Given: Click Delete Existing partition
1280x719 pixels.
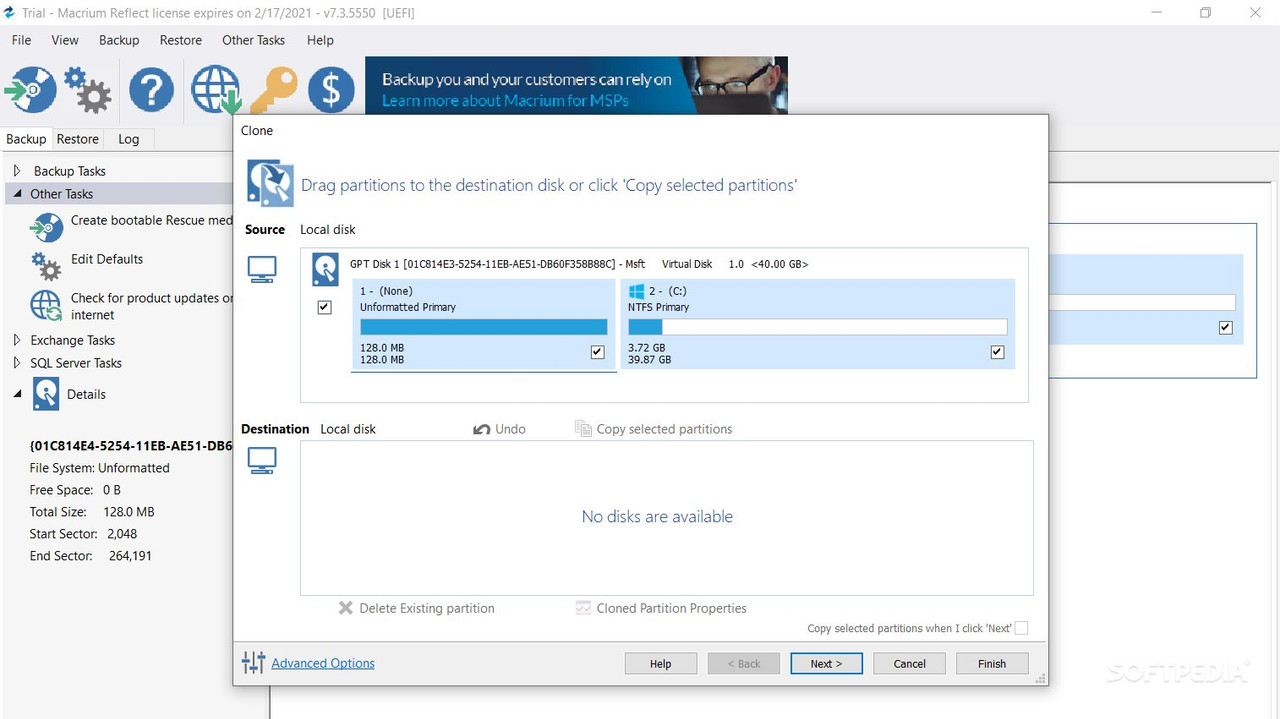Looking at the screenshot, I should [416, 608].
